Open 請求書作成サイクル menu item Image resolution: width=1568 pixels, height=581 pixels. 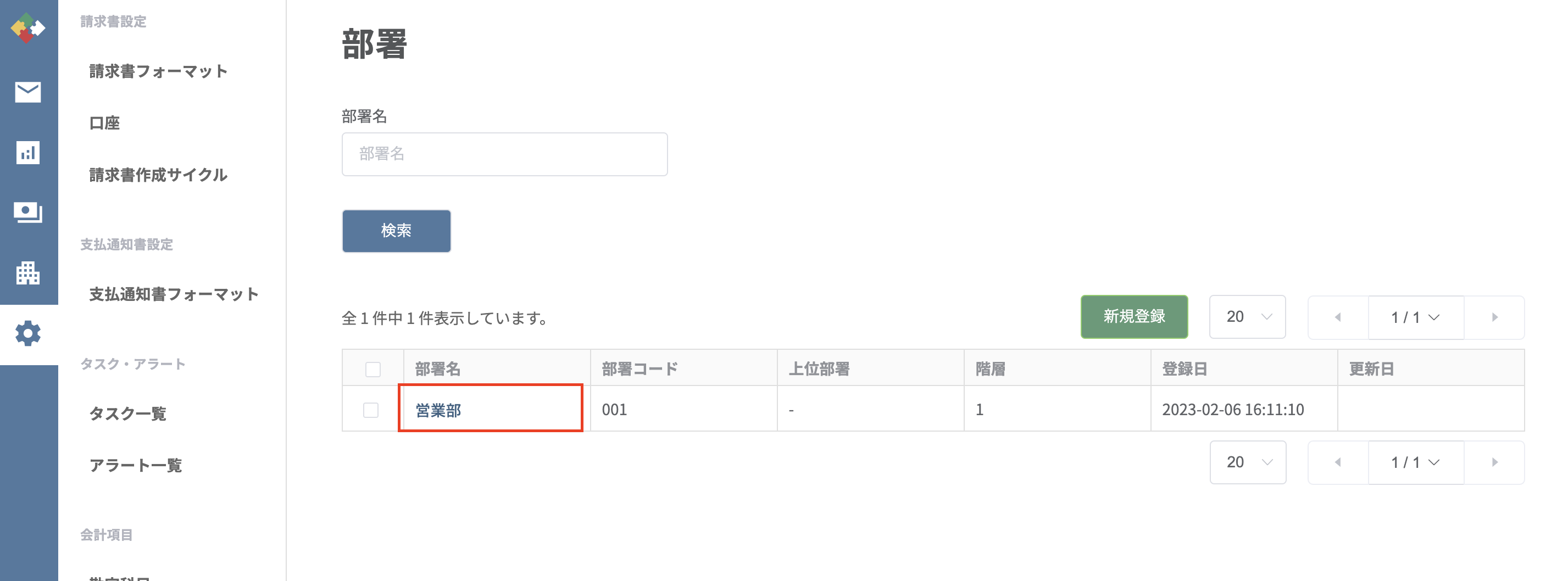158,175
